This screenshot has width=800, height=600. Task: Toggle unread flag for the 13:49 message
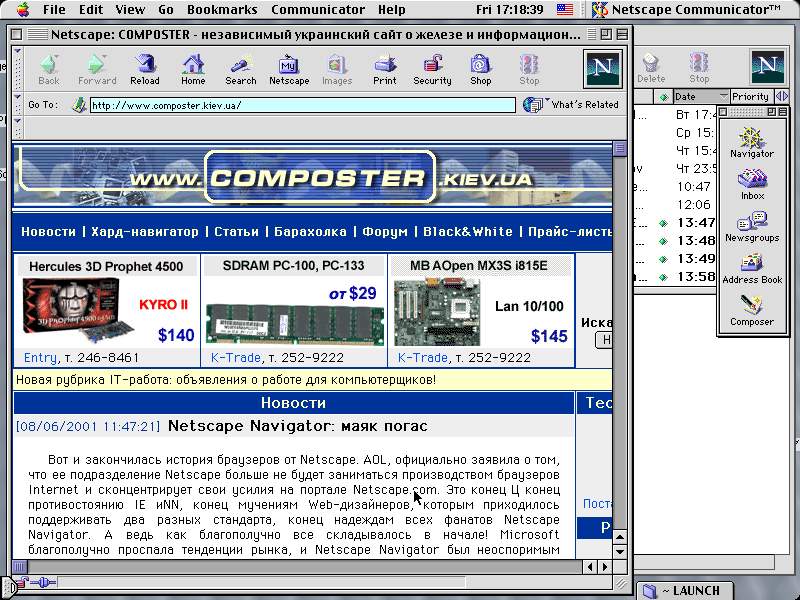[663, 259]
